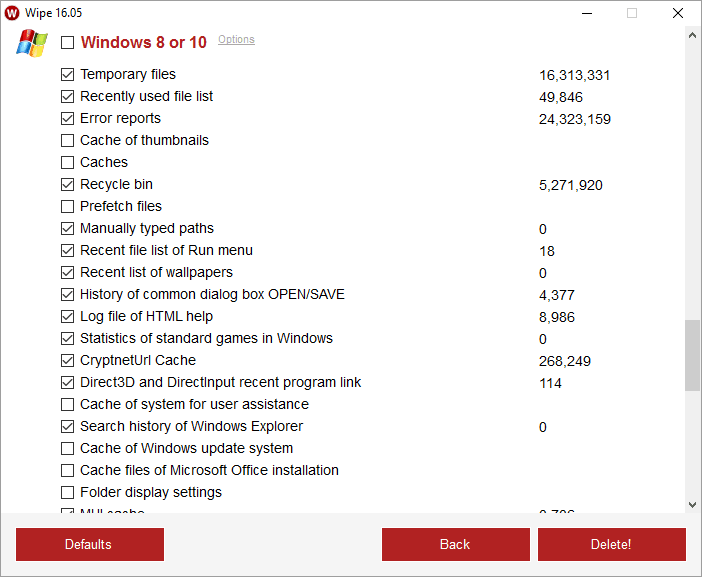
Task: Uncheck Recently used file list checkbox
Action: 67,96
